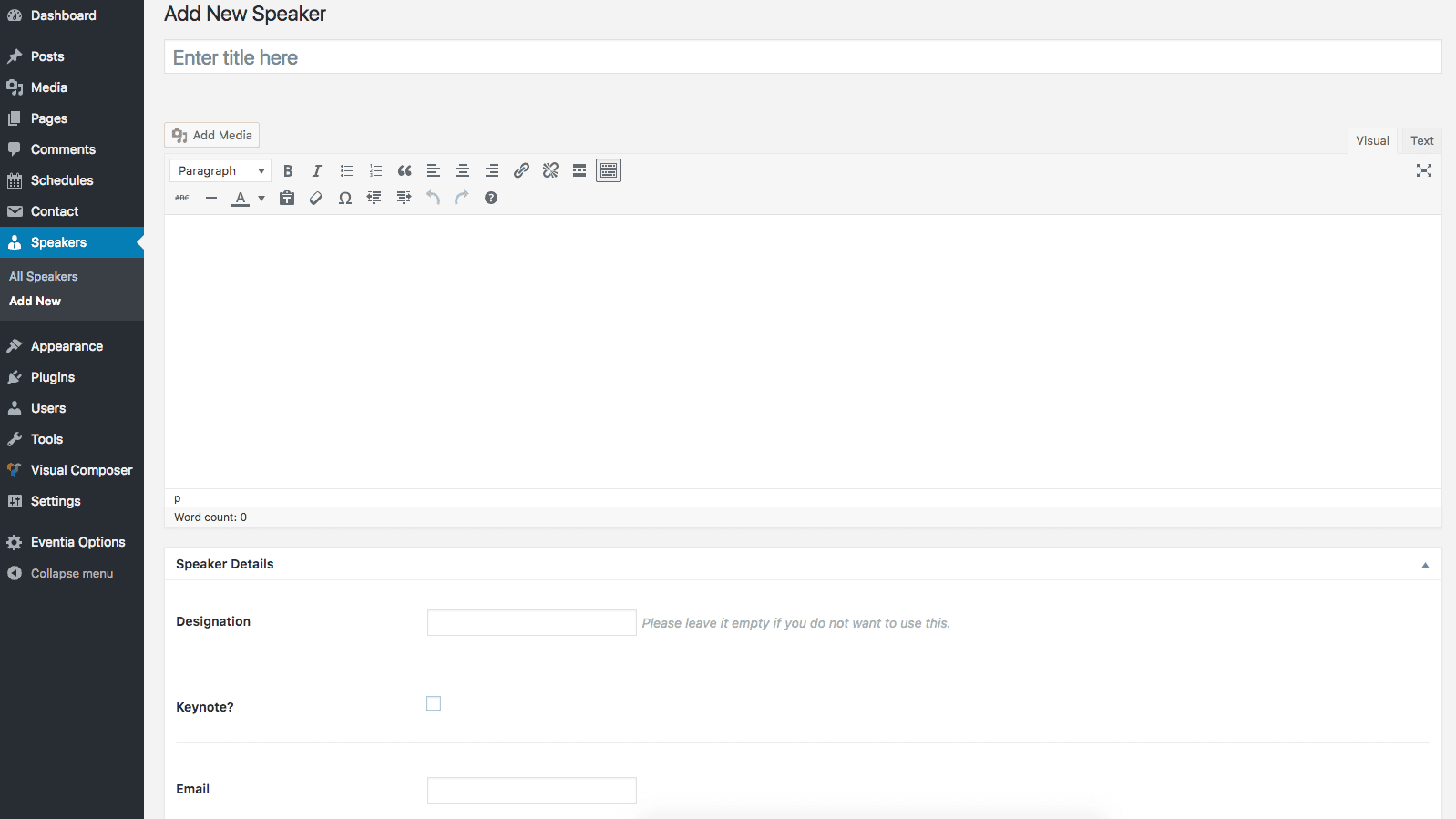Open keyboard shortcuts help icon
1456x819 pixels.
pos(491,199)
